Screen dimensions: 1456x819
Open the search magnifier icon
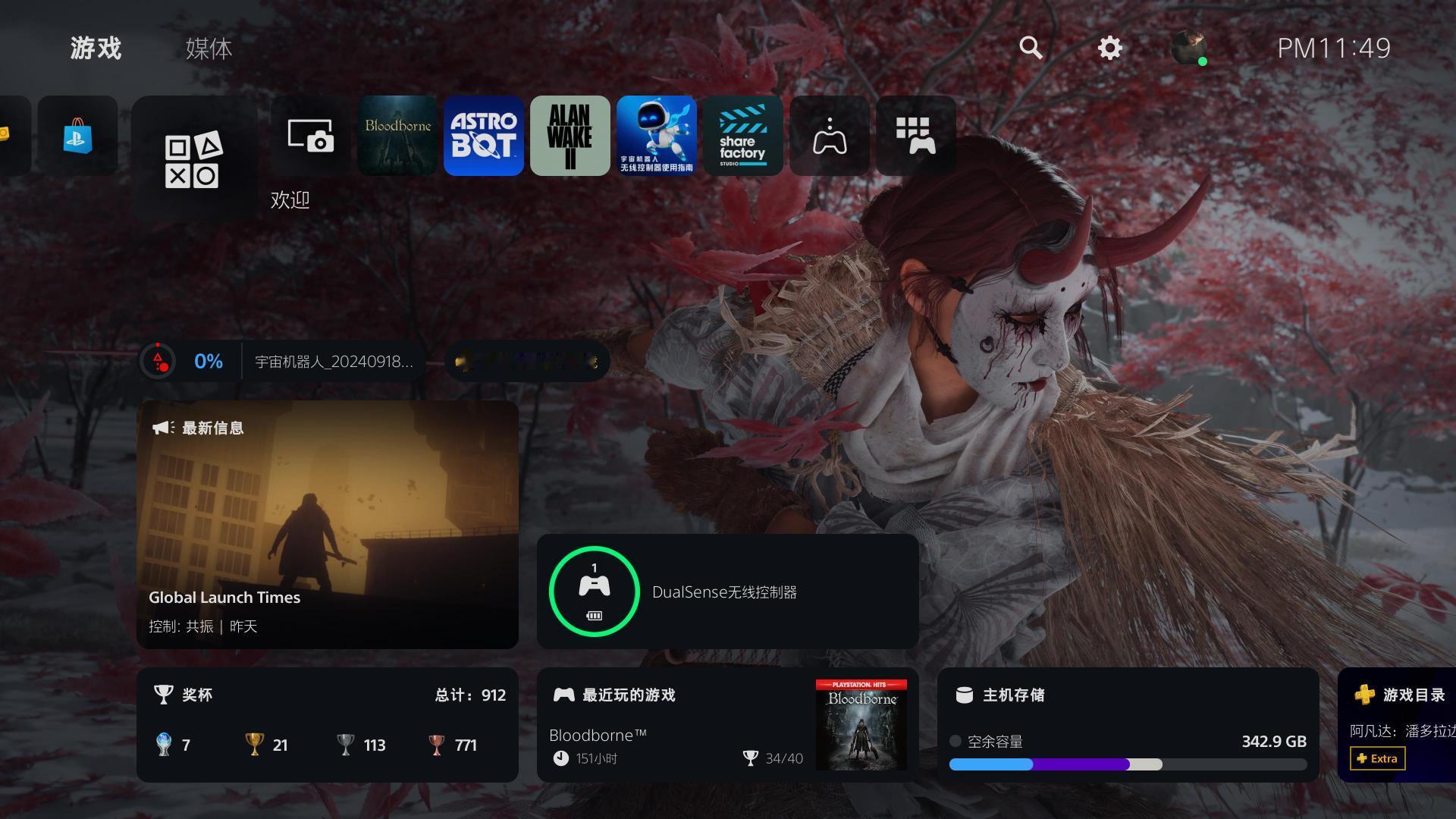click(x=1031, y=48)
